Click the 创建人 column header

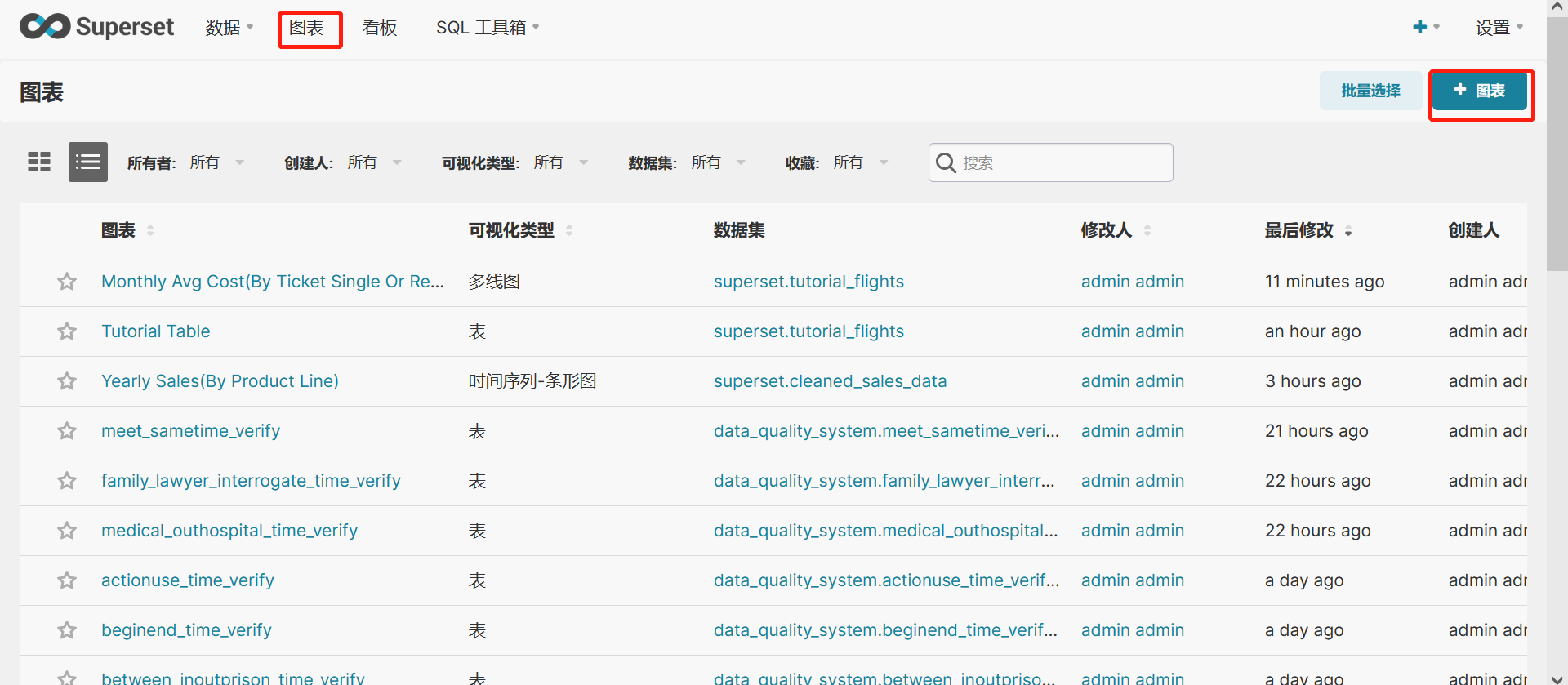[x=1473, y=231]
